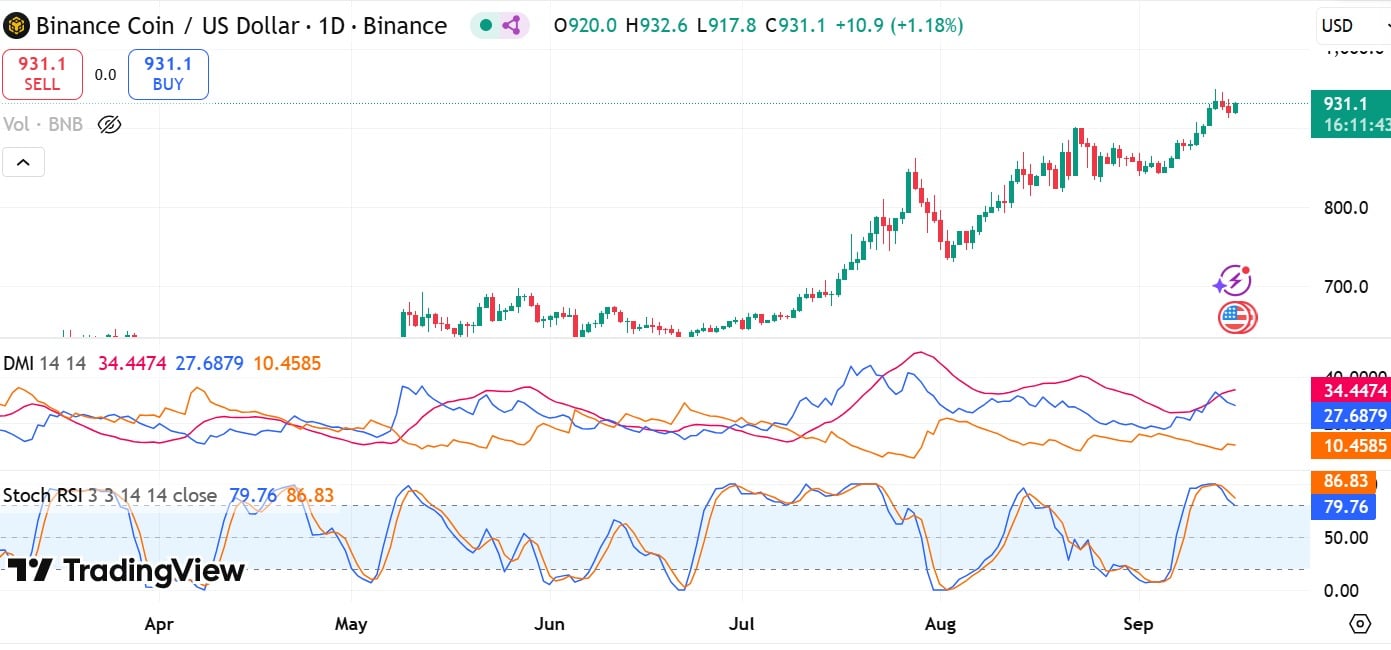Click the Aug label on time axis
The height and width of the screenshot is (650, 1391).
[940, 624]
